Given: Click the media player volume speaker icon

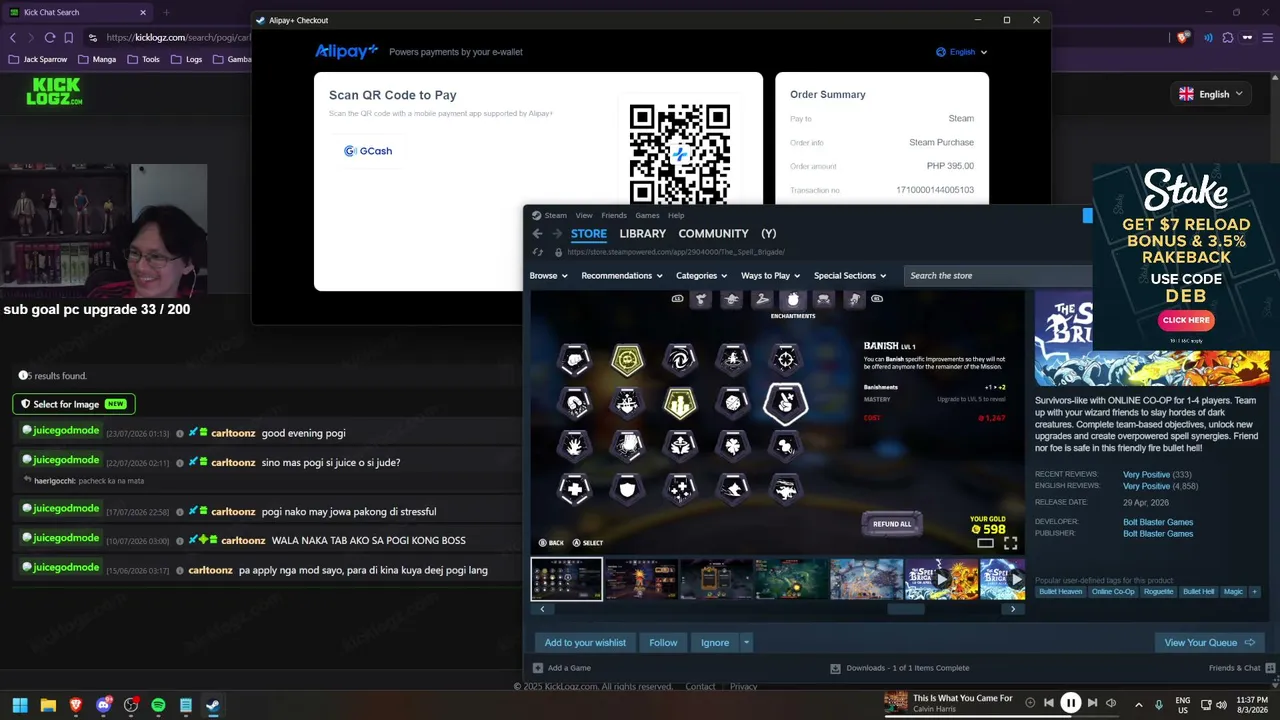Looking at the screenshot, I should click(1111, 703).
